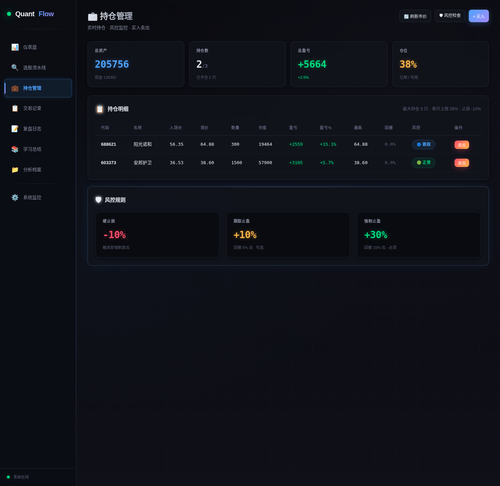This screenshot has width=500, height=486.
Task: Click the blue risk badge in row 688621
Action: (x=423, y=144)
